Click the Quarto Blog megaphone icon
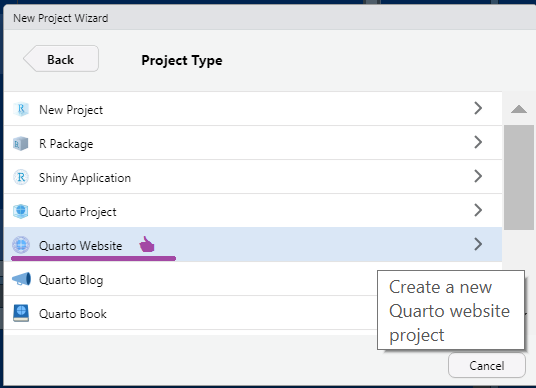Image resolution: width=536 pixels, height=388 pixels. (22, 279)
